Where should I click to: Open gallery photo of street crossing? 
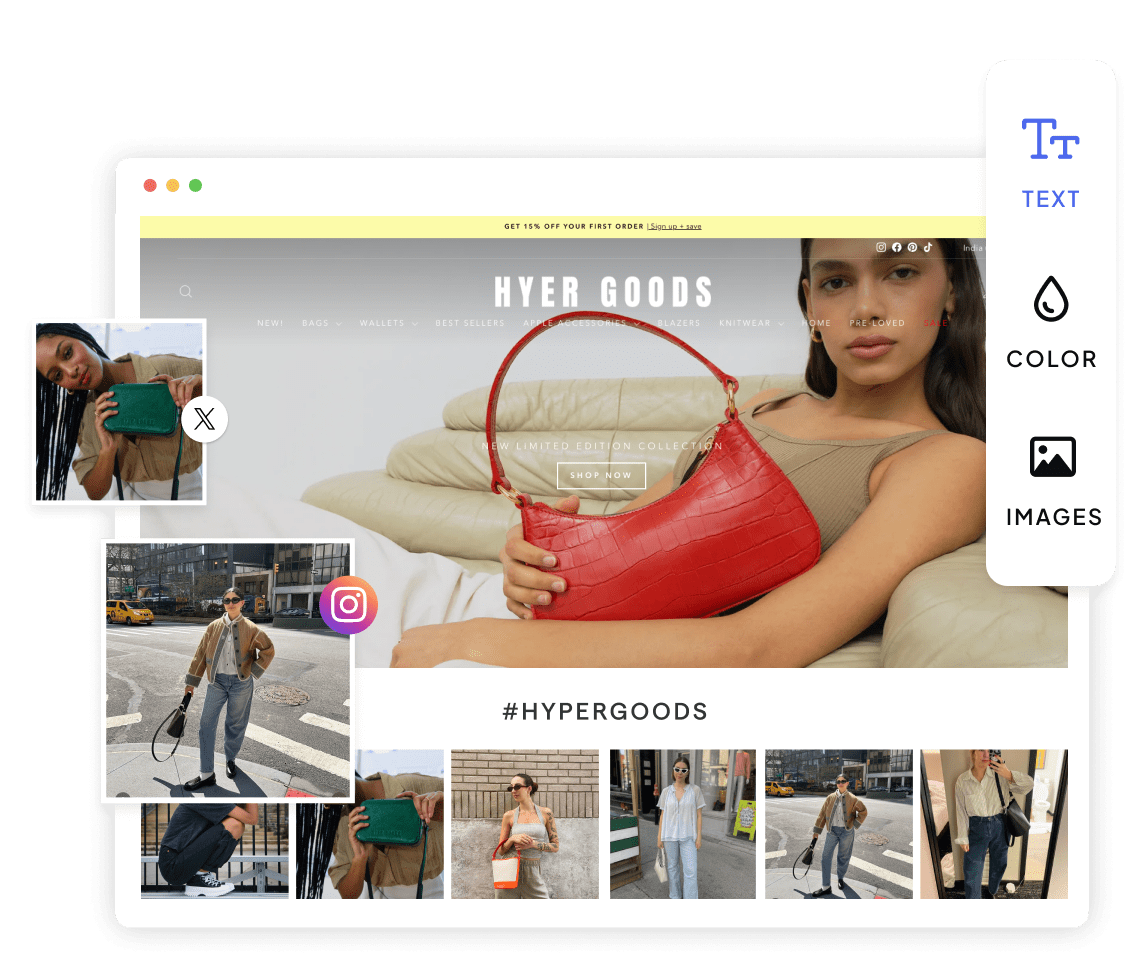(838, 824)
